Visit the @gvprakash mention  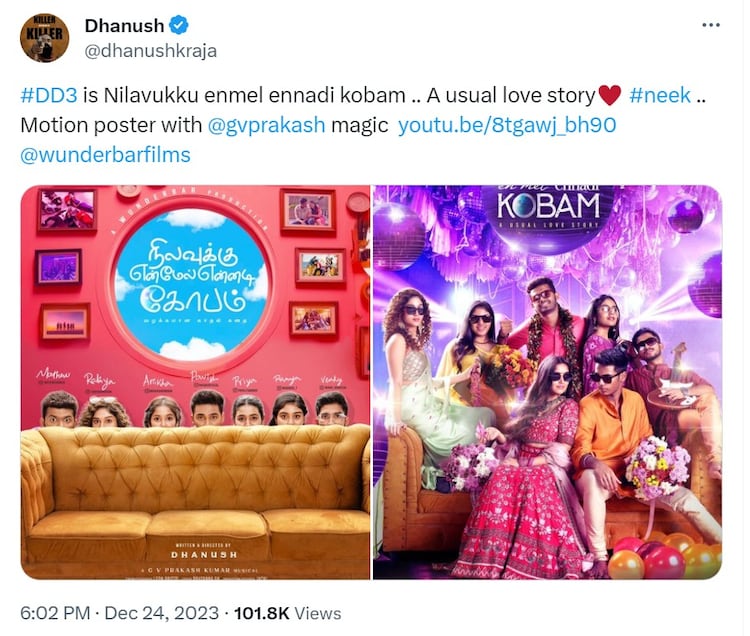click(x=266, y=125)
